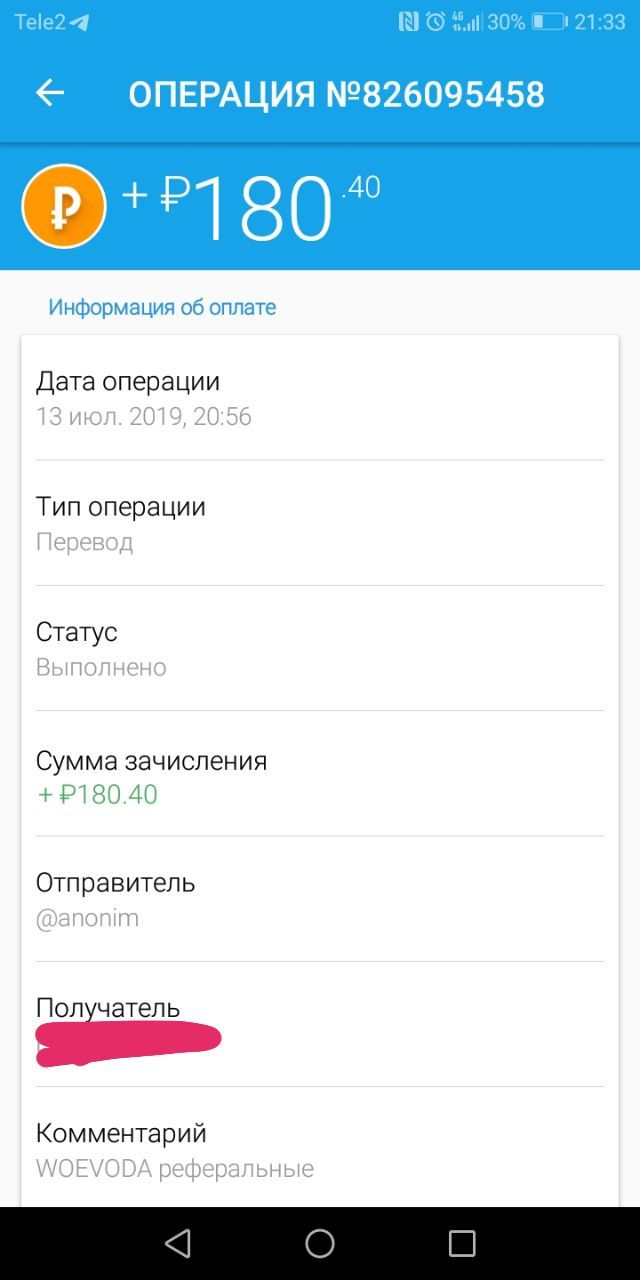This screenshot has width=640, height=1280.
Task: Select the 'Дата операции' row
Action: (x=320, y=398)
